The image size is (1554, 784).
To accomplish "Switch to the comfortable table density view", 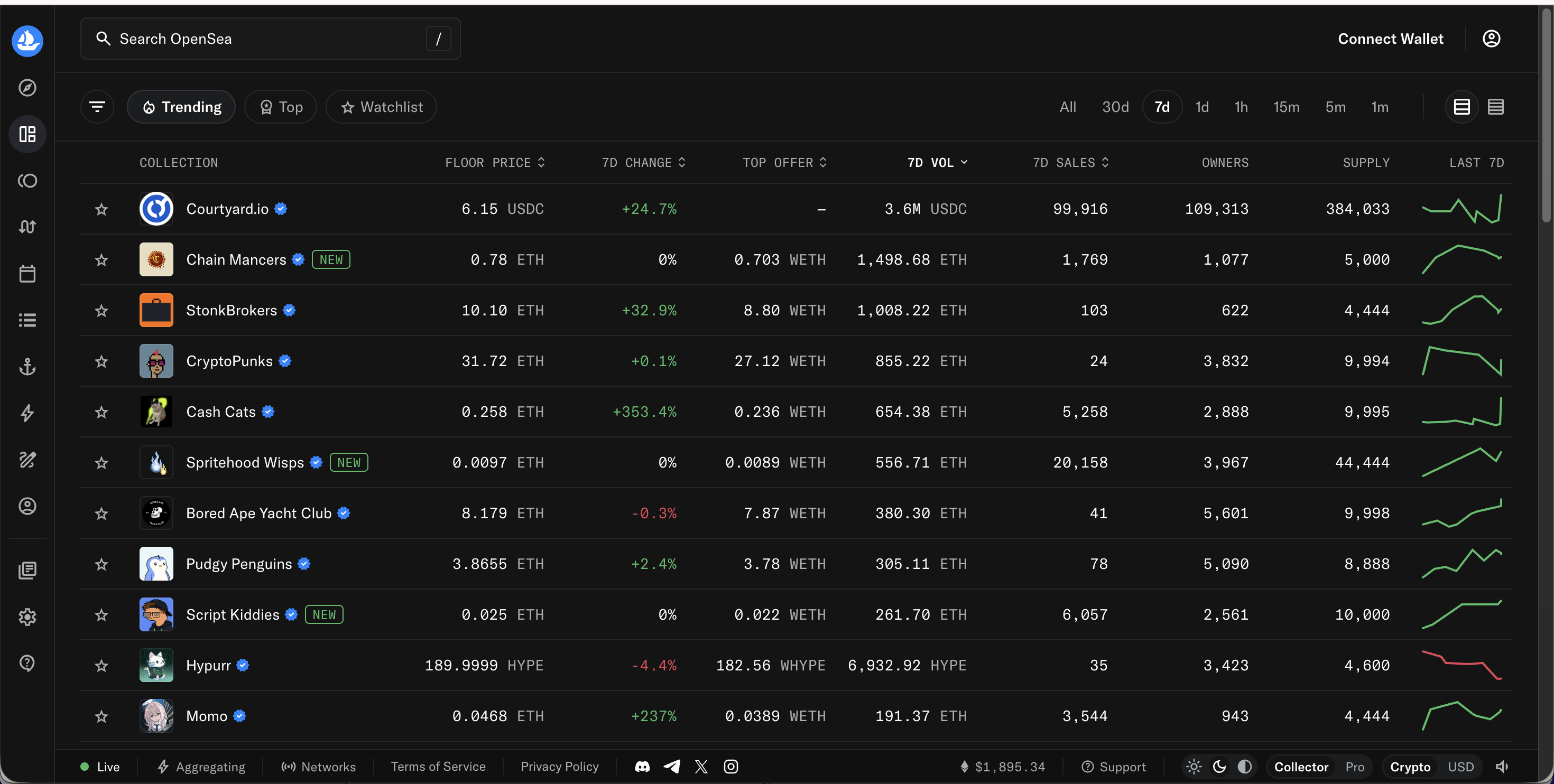I will coord(1461,107).
